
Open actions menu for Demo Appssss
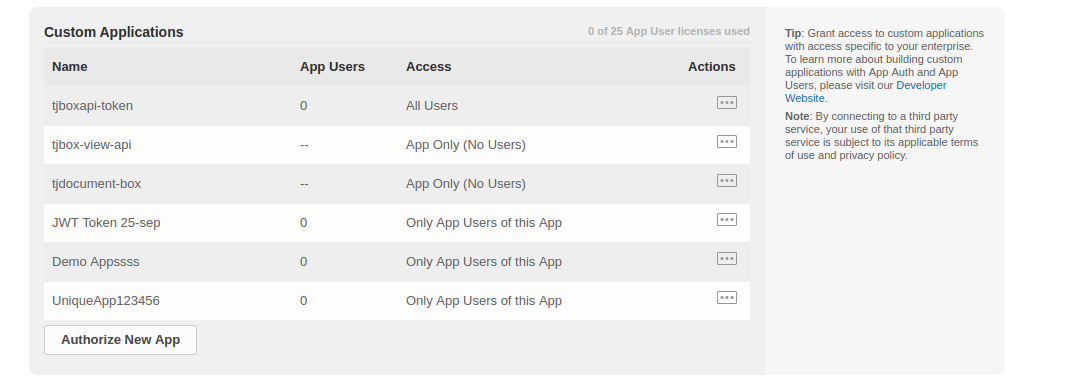(x=727, y=259)
